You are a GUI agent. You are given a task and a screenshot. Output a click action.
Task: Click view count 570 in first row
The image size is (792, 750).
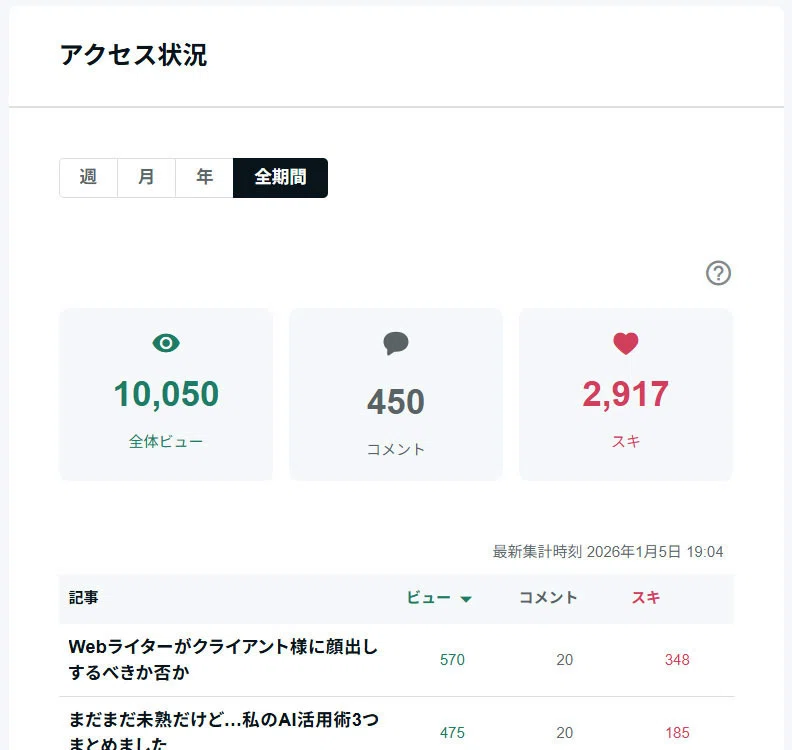[x=452, y=660]
